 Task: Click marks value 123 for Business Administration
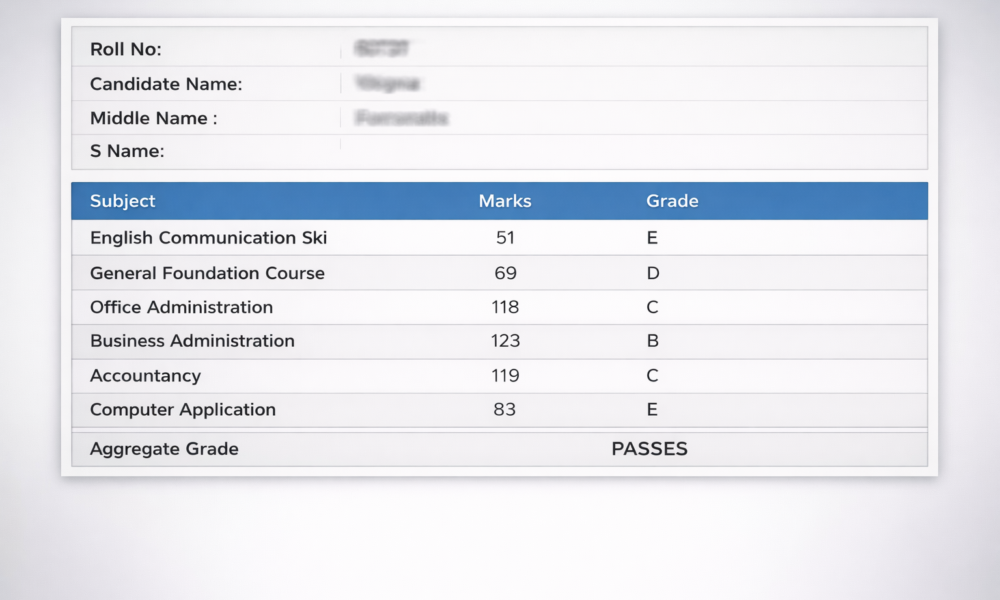[505, 341]
